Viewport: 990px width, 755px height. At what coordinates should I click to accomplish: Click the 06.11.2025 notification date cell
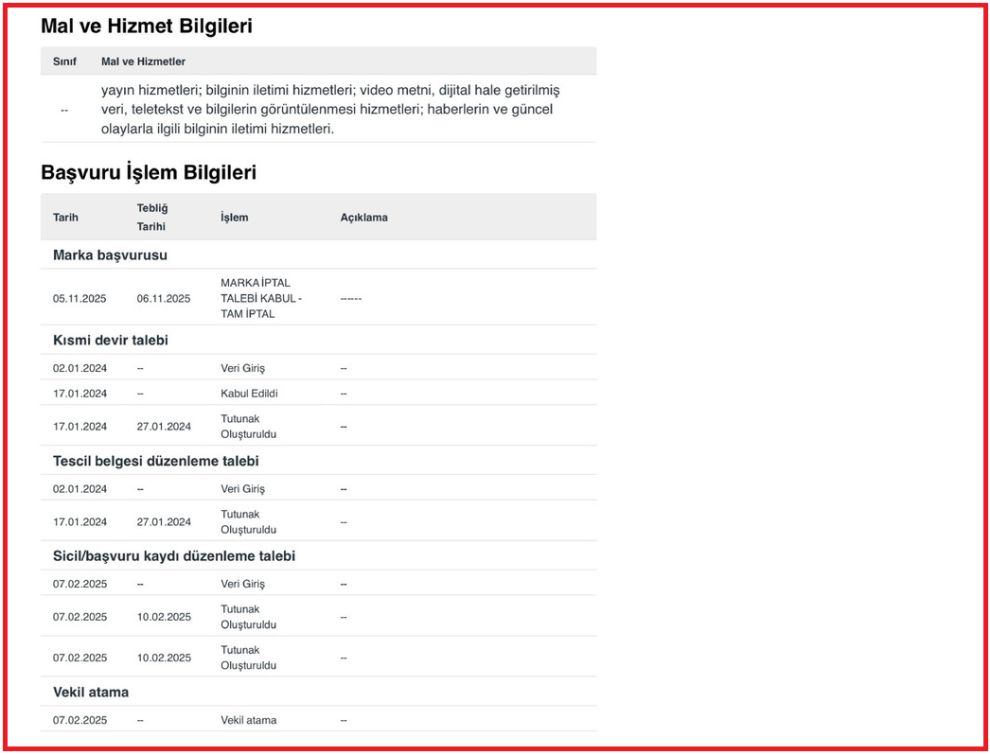click(x=163, y=298)
